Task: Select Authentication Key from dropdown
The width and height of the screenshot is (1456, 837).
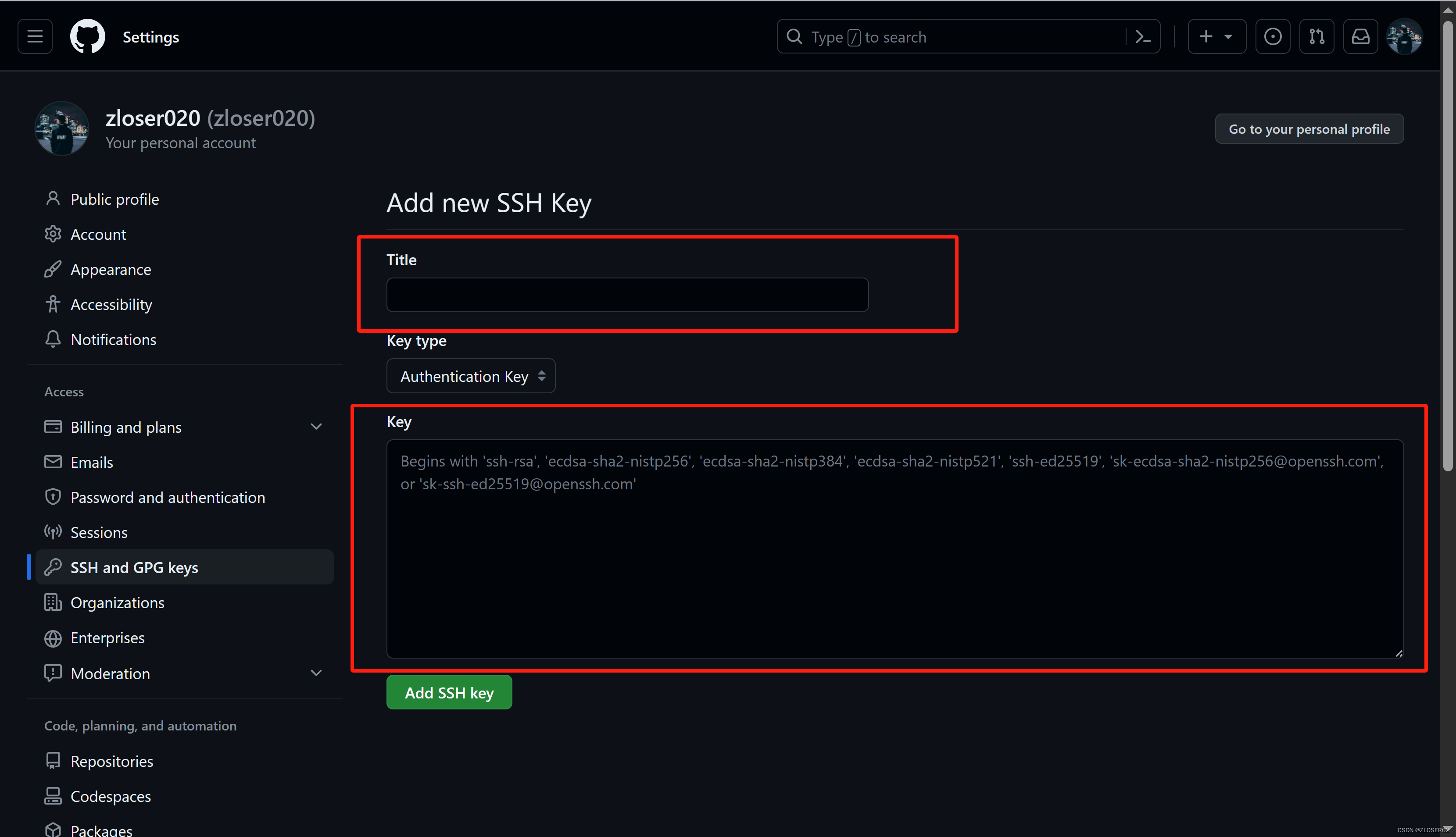Action: click(x=470, y=376)
